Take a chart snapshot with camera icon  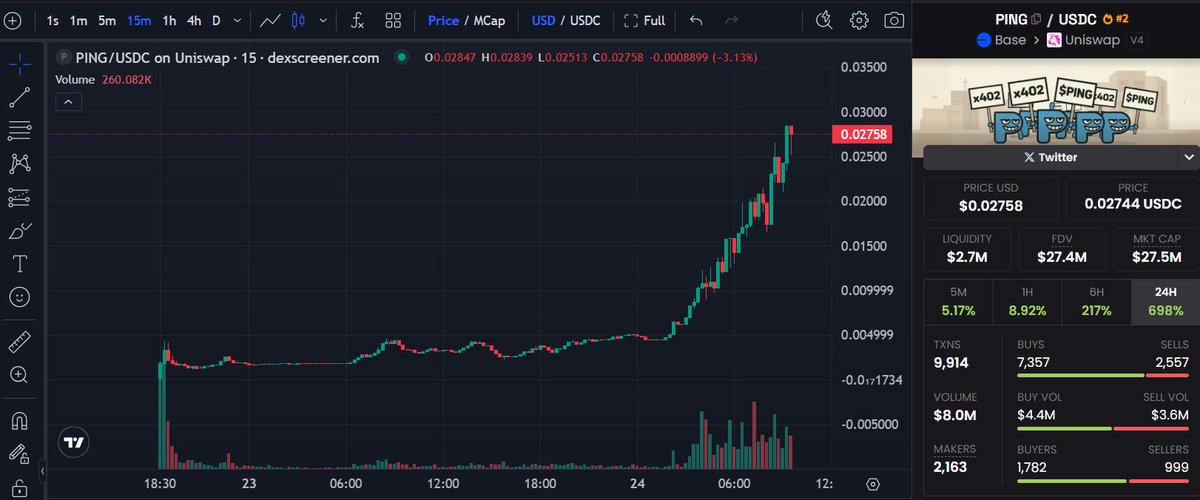coord(894,20)
